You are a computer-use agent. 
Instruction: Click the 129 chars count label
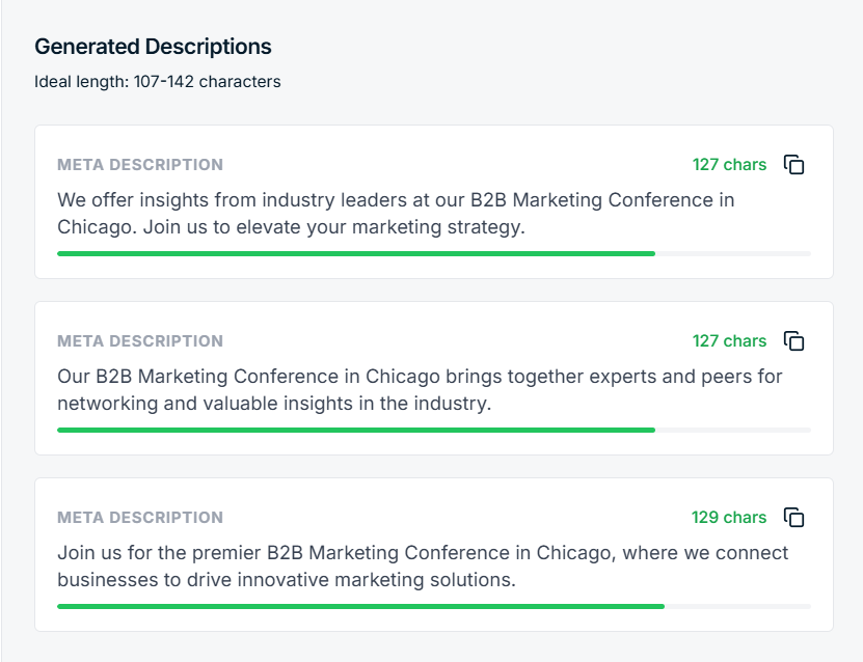(x=728, y=517)
